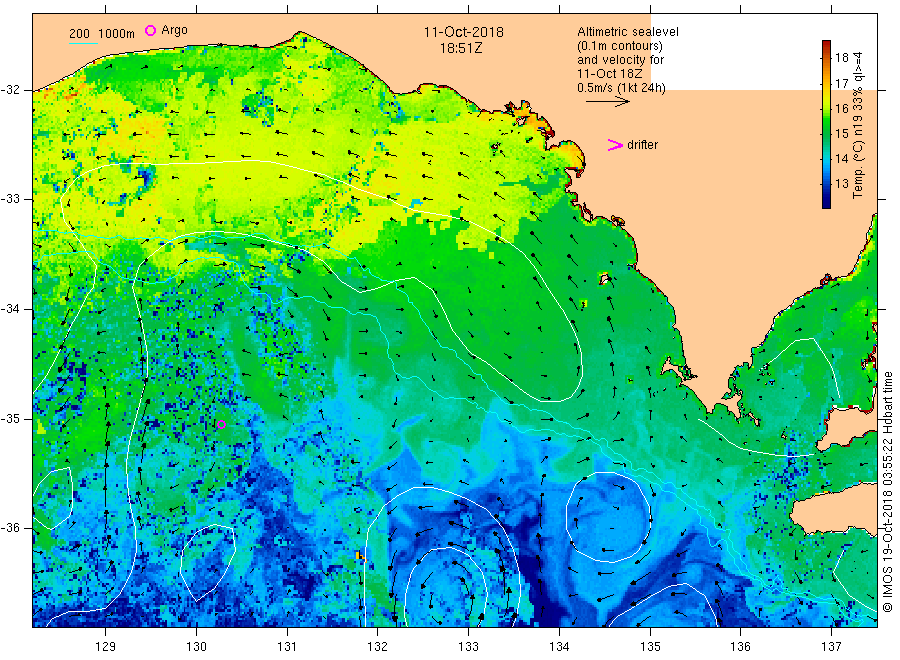Click the small yellow marker near 132 longitude
Image resolution: width=900 pixels, height=660 pixels.
pos(360,557)
